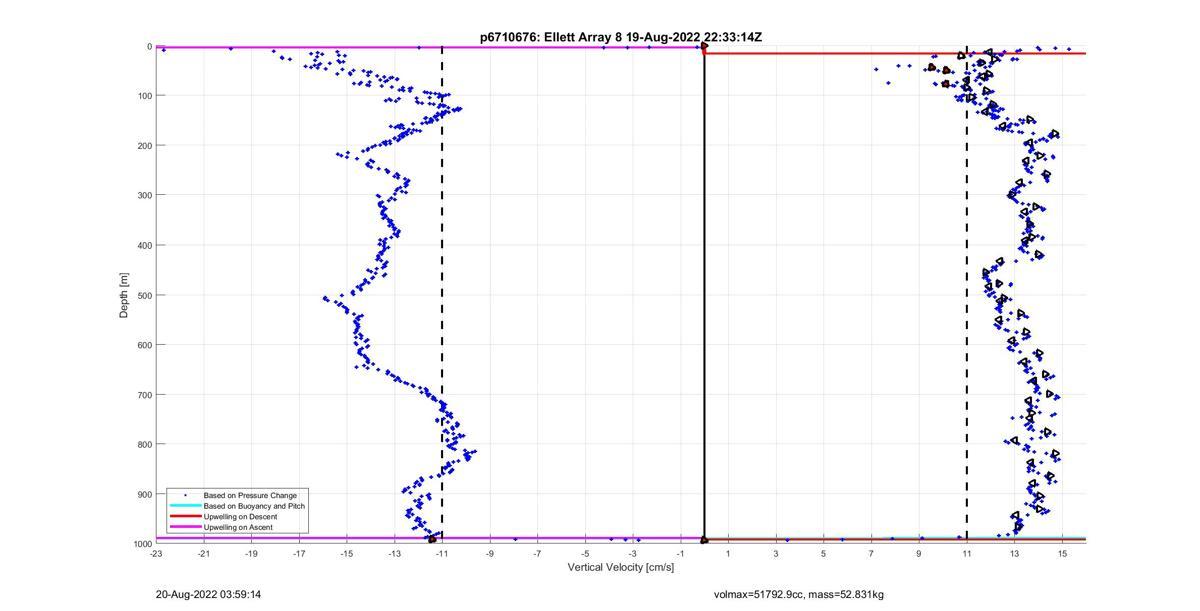
Task: Click the plot title 'p6710676: Ellett Array 8'
Action: click(551, 37)
